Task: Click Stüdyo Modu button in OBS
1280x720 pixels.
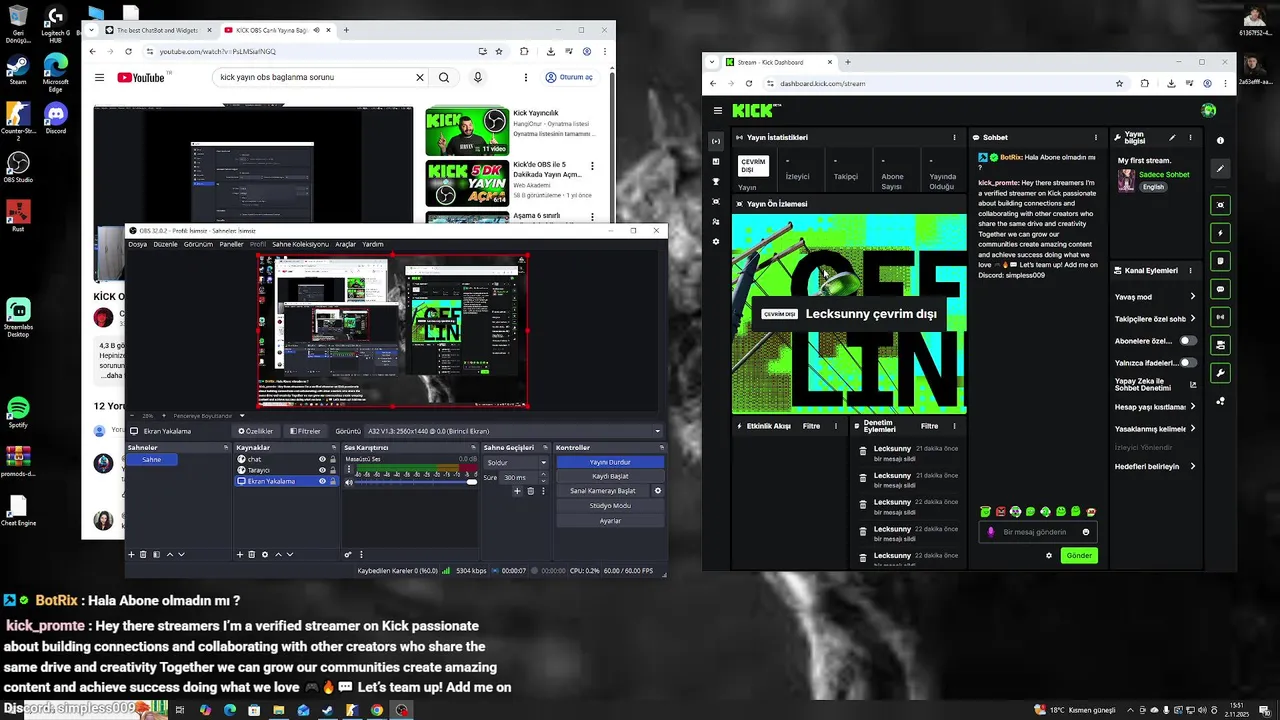Action: (610, 506)
